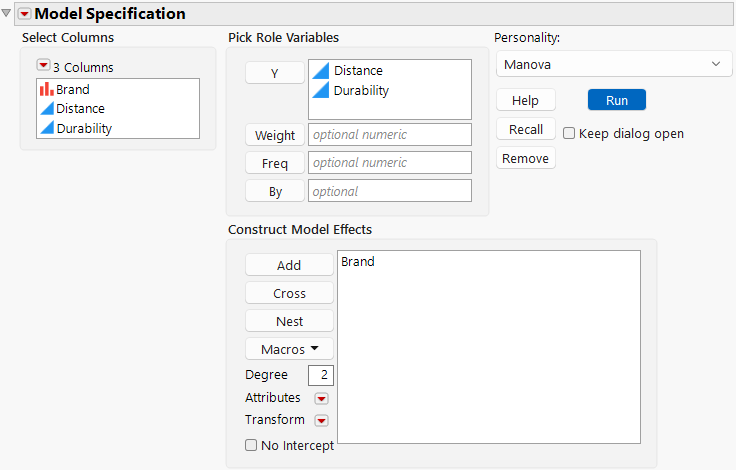Viewport: 736px width, 470px height.
Task: Click the Model Specification red triangle menu
Action: pos(25,14)
